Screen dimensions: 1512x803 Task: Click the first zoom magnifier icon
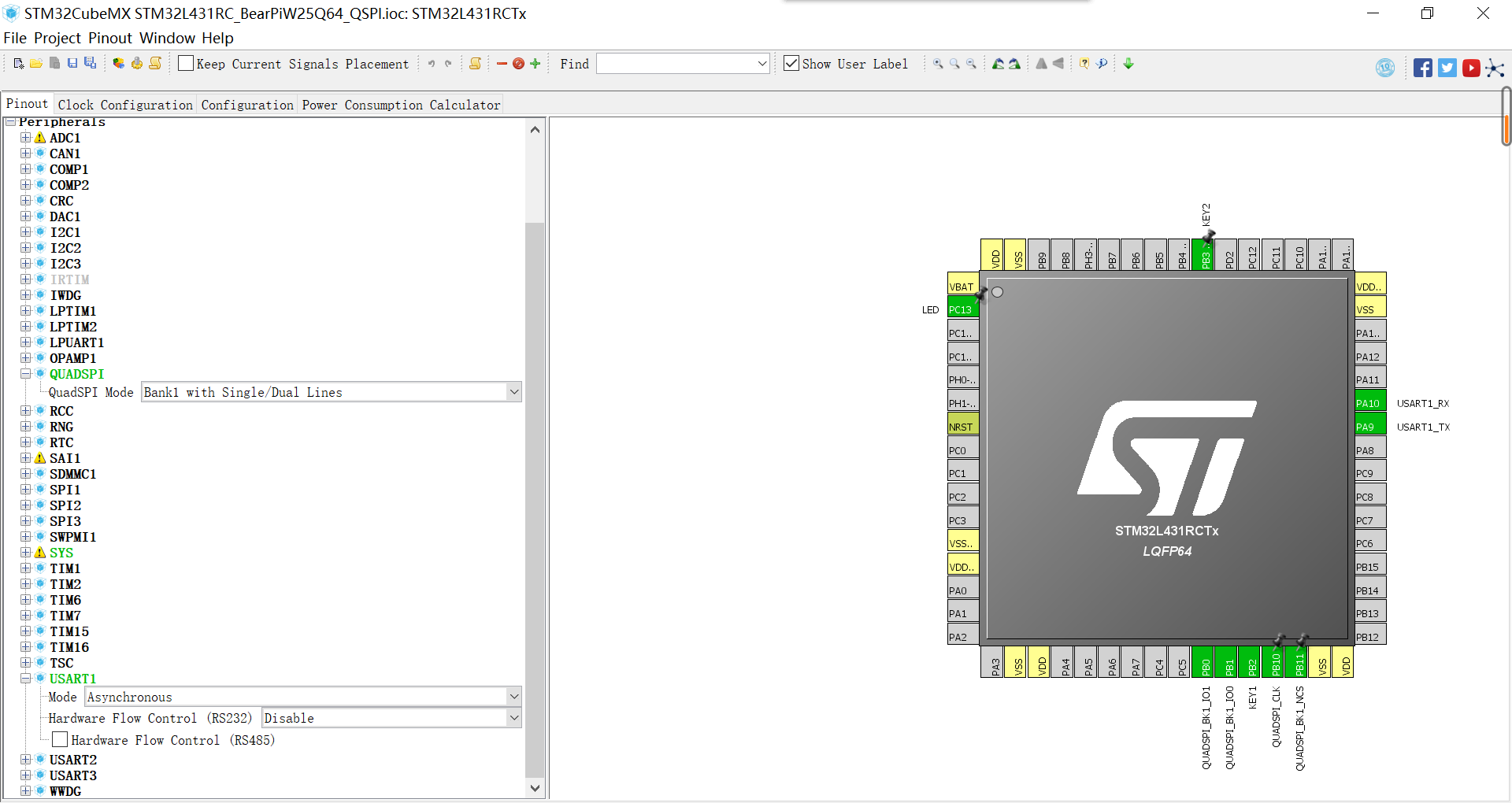938,64
